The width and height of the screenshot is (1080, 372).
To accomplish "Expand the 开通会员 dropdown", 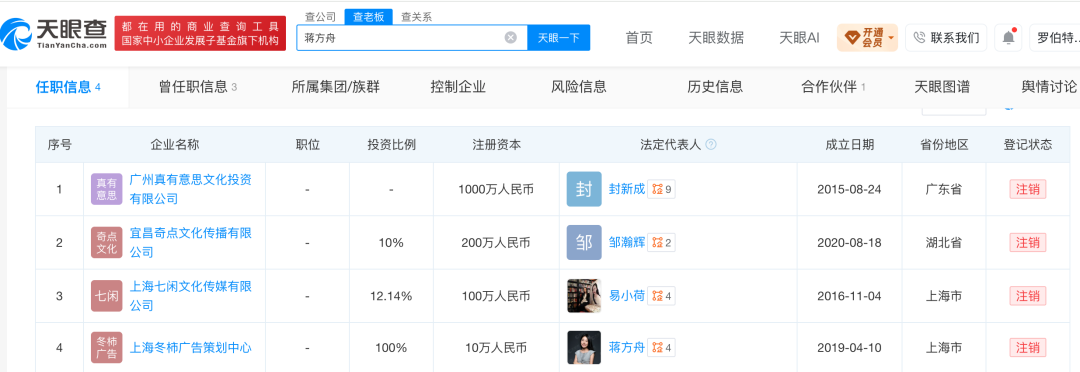I will [x=867, y=37].
